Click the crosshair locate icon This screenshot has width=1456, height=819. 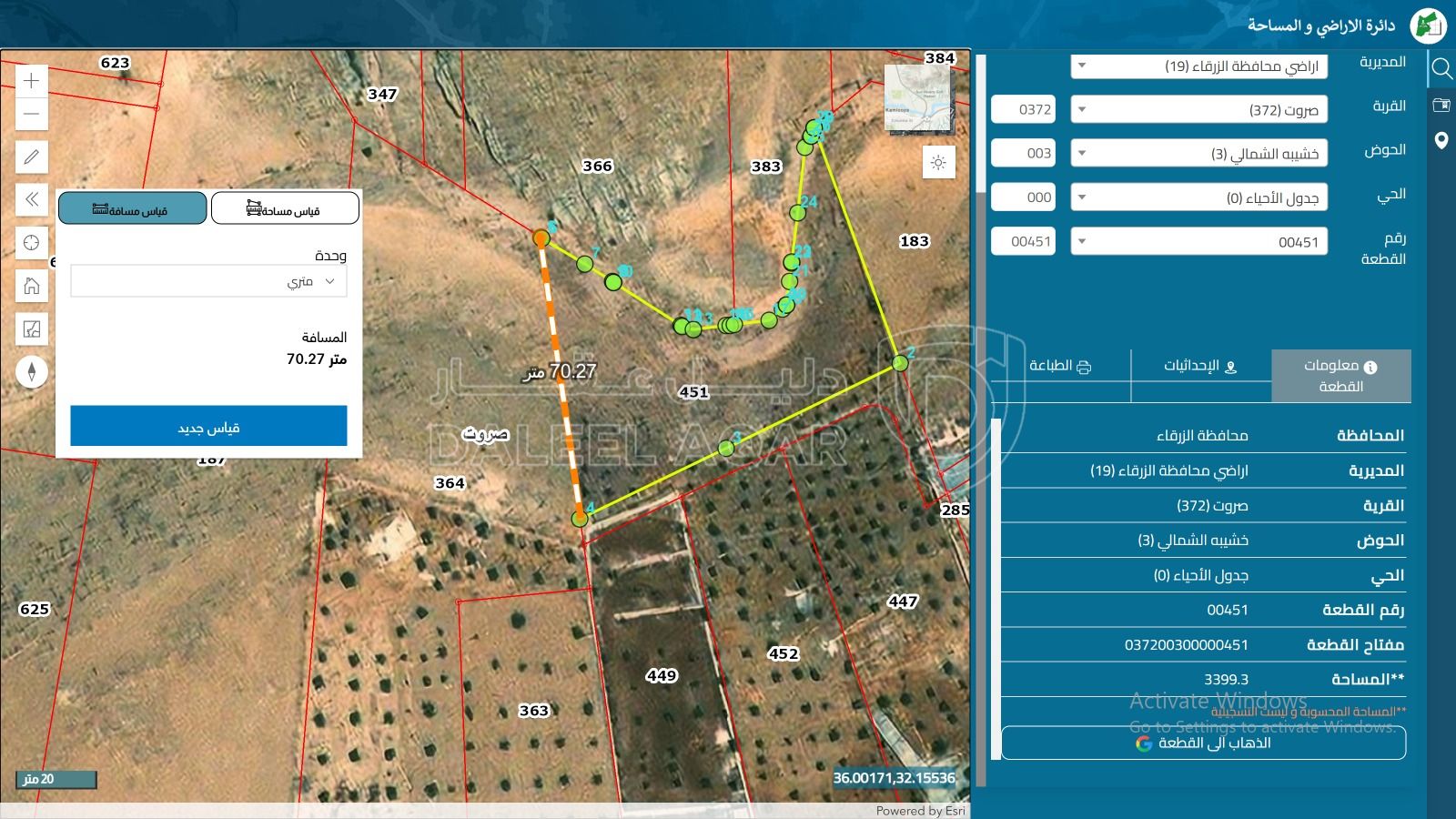(x=31, y=243)
